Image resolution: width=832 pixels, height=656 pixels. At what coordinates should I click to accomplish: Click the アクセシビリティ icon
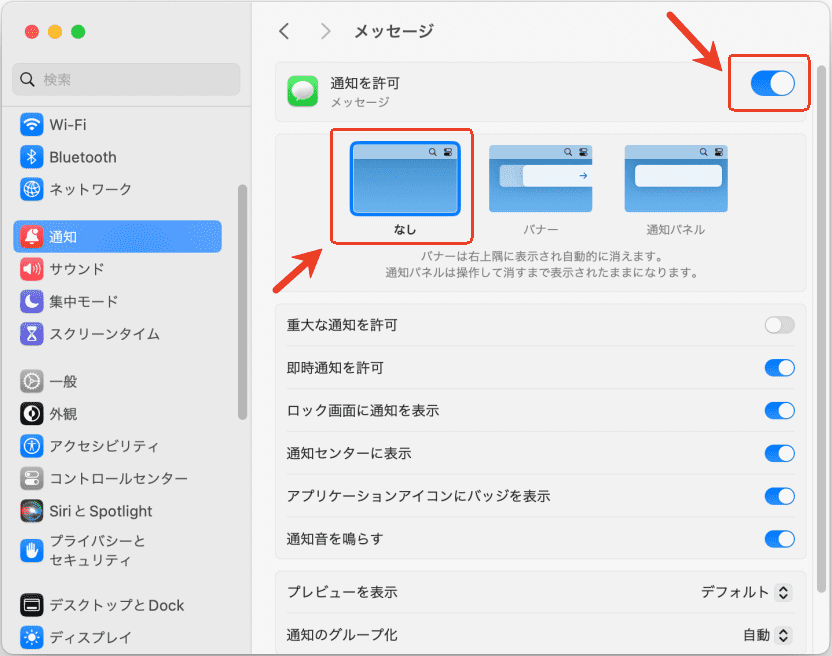click(32, 446)
